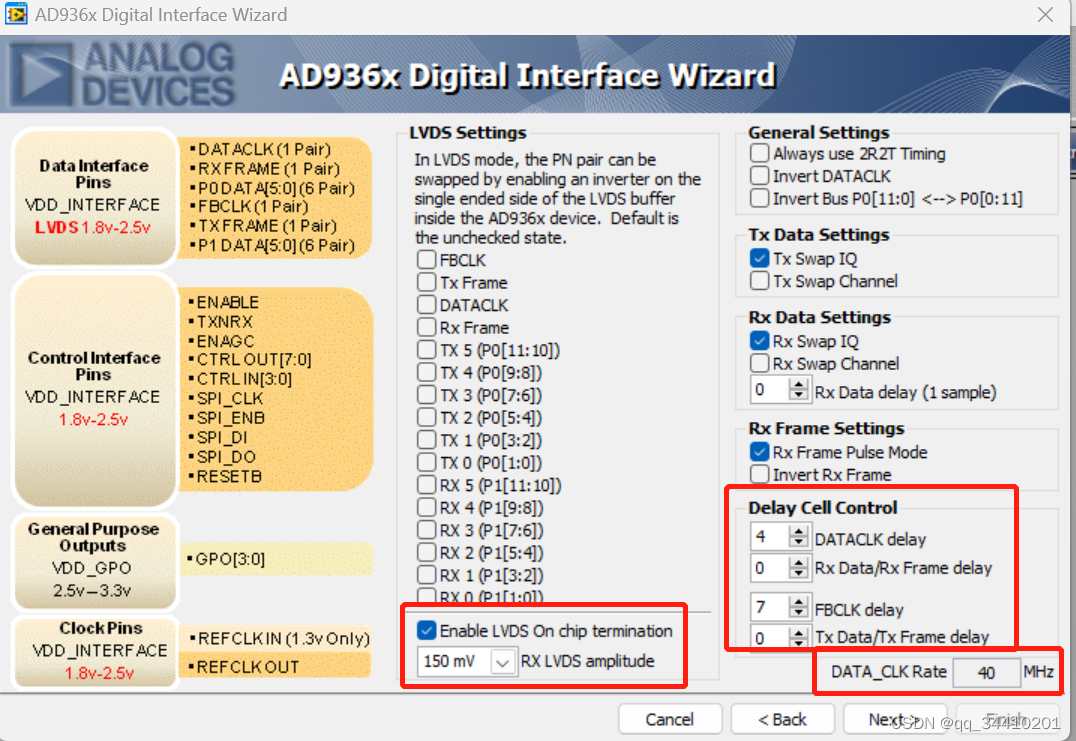Check Invert Bus P0[11:0] option

(758, 198)
